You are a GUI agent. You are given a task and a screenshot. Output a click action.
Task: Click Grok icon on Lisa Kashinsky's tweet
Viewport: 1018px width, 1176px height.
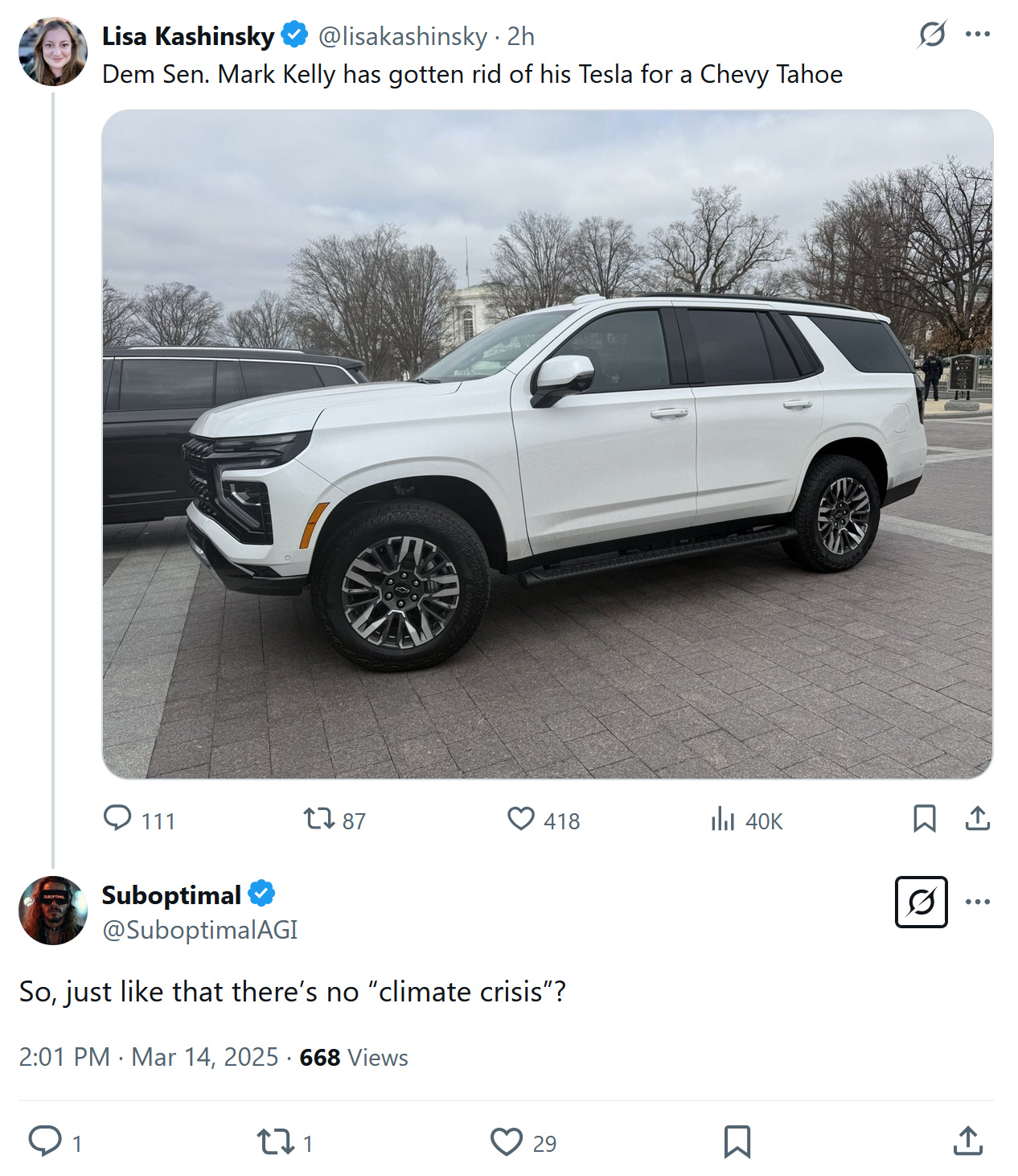[x=932, y=35]
